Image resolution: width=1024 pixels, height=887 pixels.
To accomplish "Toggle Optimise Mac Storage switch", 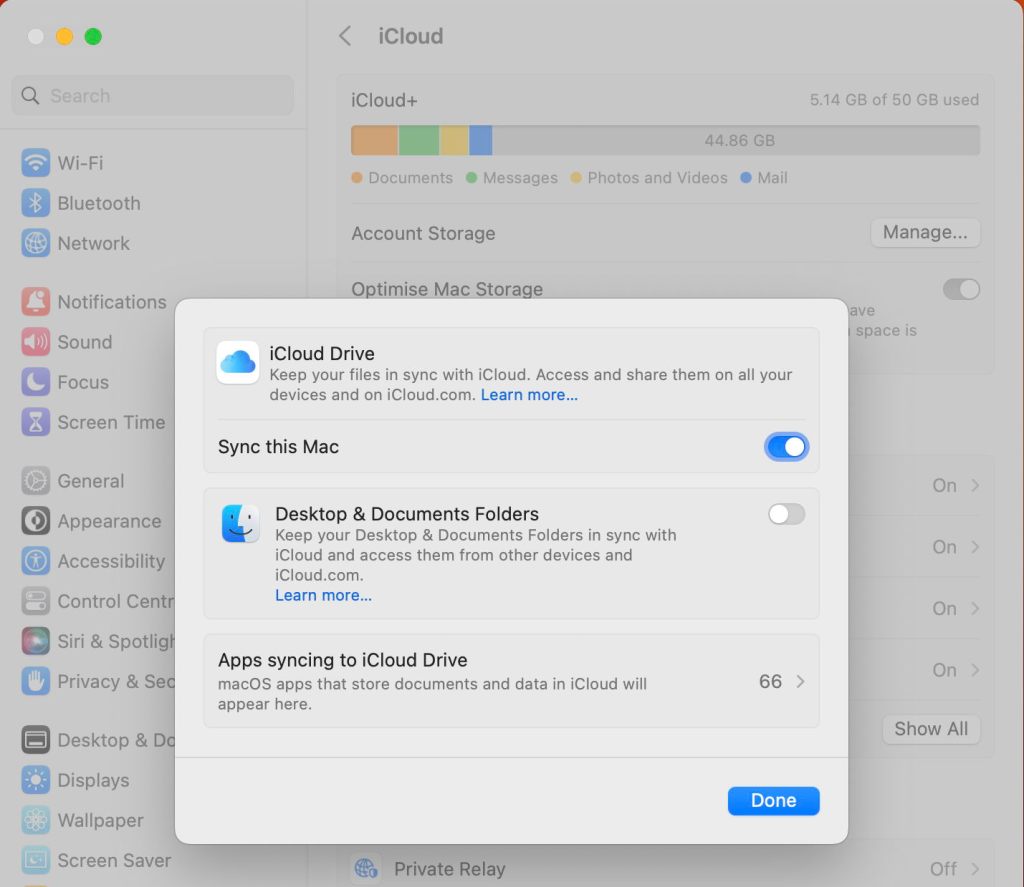I will click(961, 289).
